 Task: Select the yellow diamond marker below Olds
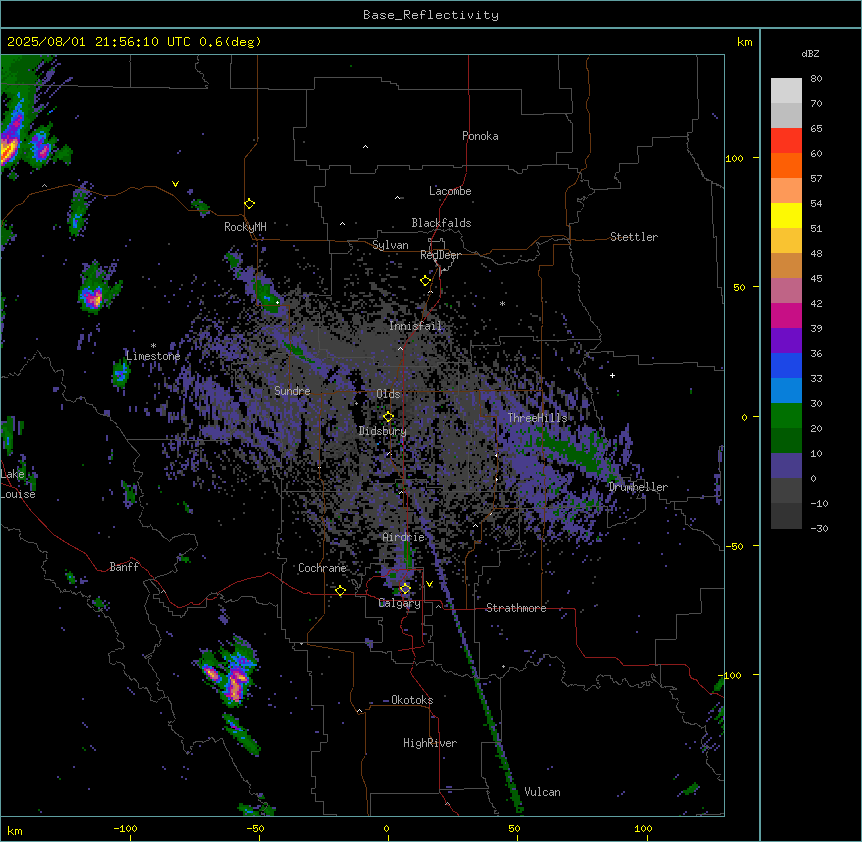click(388, 417)
